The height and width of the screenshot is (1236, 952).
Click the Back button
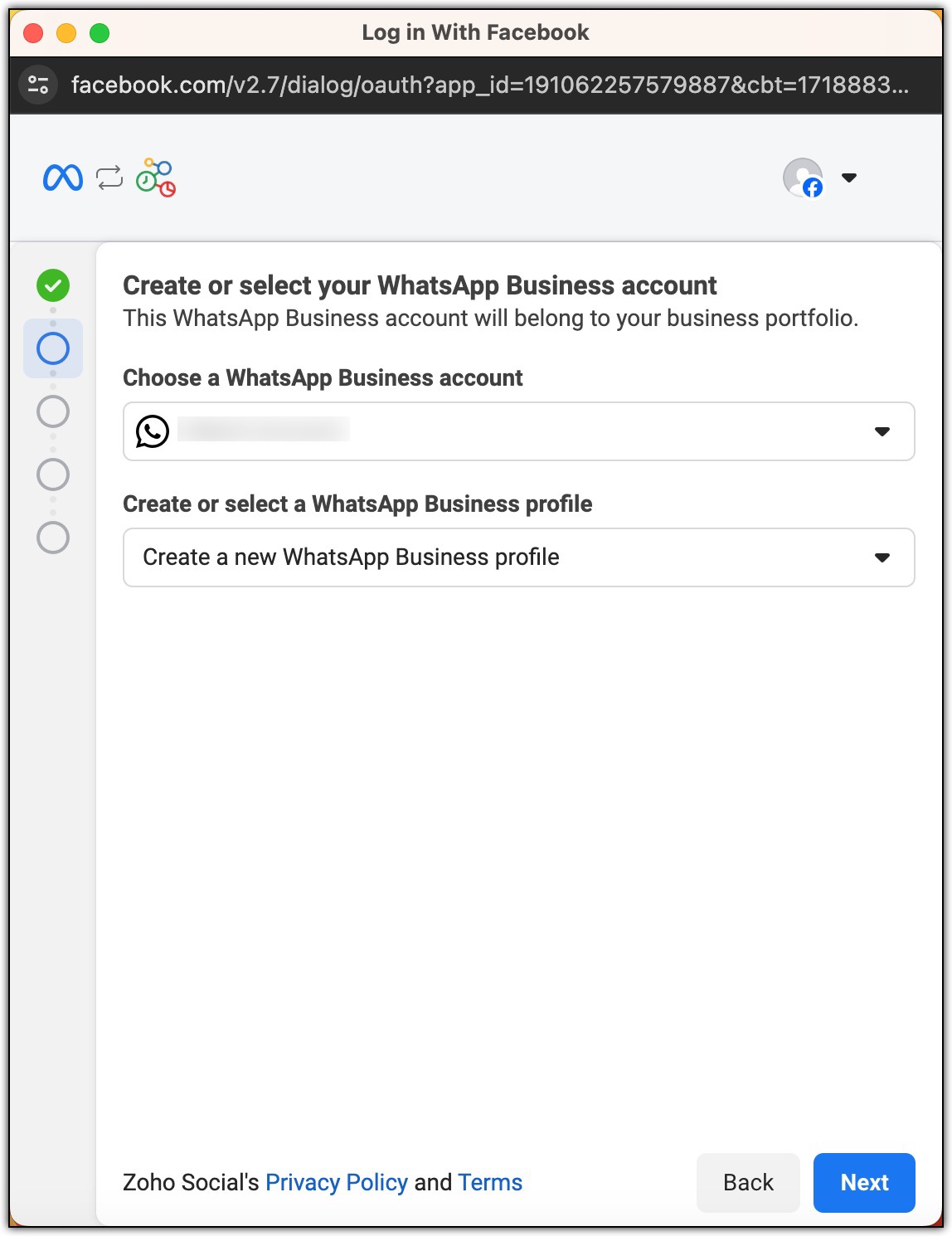tap(748, 1182)
